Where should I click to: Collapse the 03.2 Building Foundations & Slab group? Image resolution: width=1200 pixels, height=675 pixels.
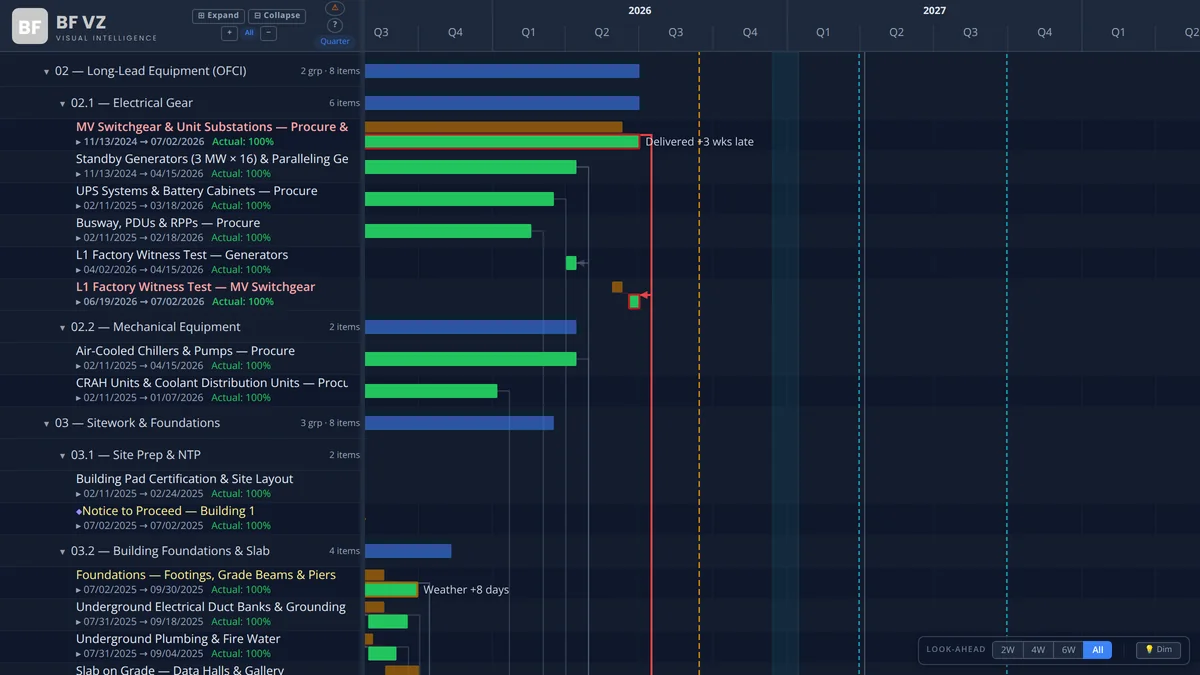(x=62, y=552)
